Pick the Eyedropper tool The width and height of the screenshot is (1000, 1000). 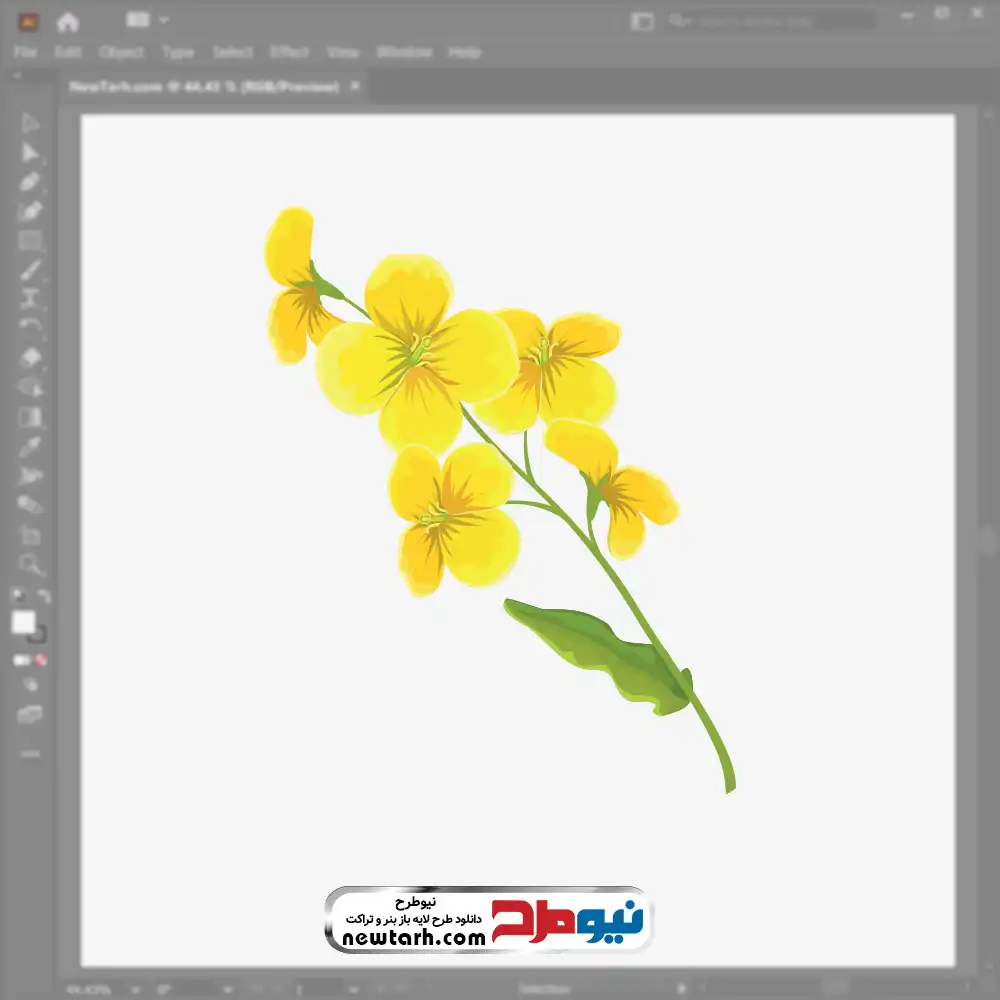pyautogui.click(x=30, y=446)
